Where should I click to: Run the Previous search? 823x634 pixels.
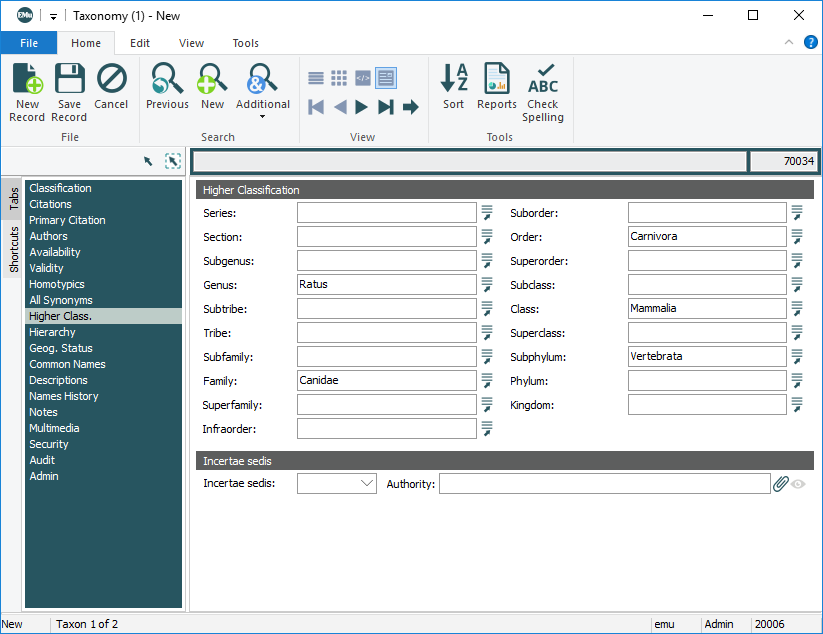pos(167,80)
